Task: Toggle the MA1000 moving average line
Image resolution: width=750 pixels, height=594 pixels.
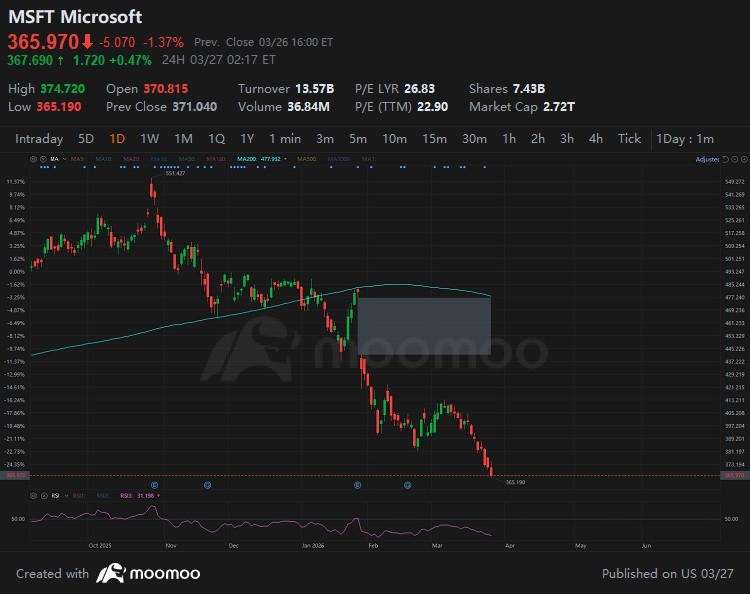Action: click(x=339, y=159)
